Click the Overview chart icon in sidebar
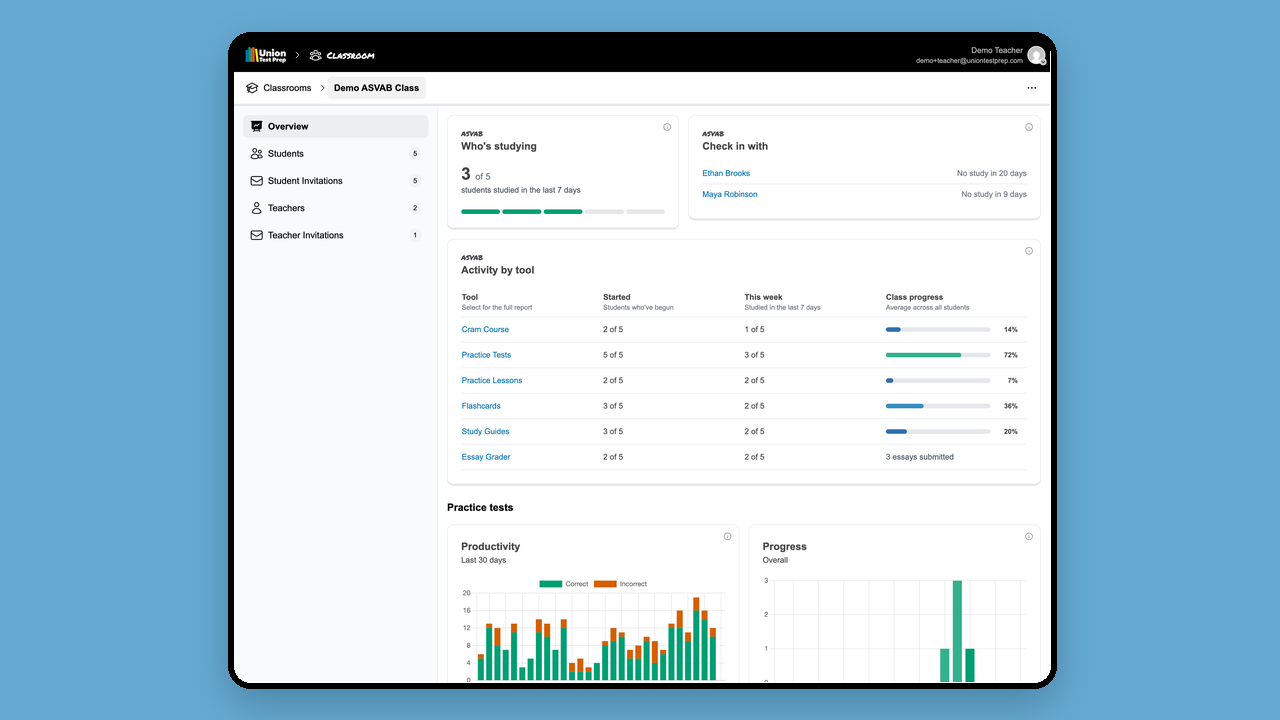 [257, 126]
